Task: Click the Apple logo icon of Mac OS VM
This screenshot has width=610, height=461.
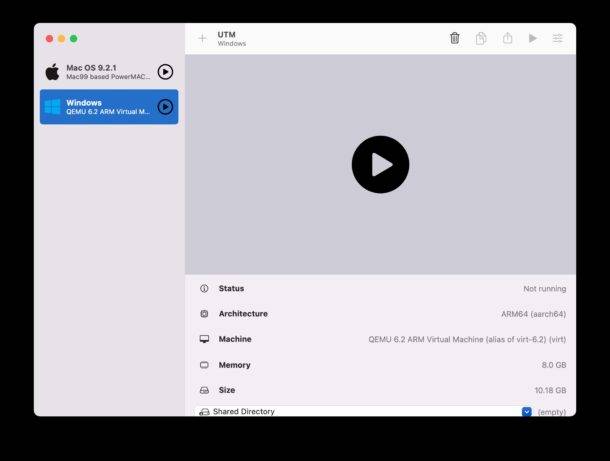Action: [x=53, y=72]
